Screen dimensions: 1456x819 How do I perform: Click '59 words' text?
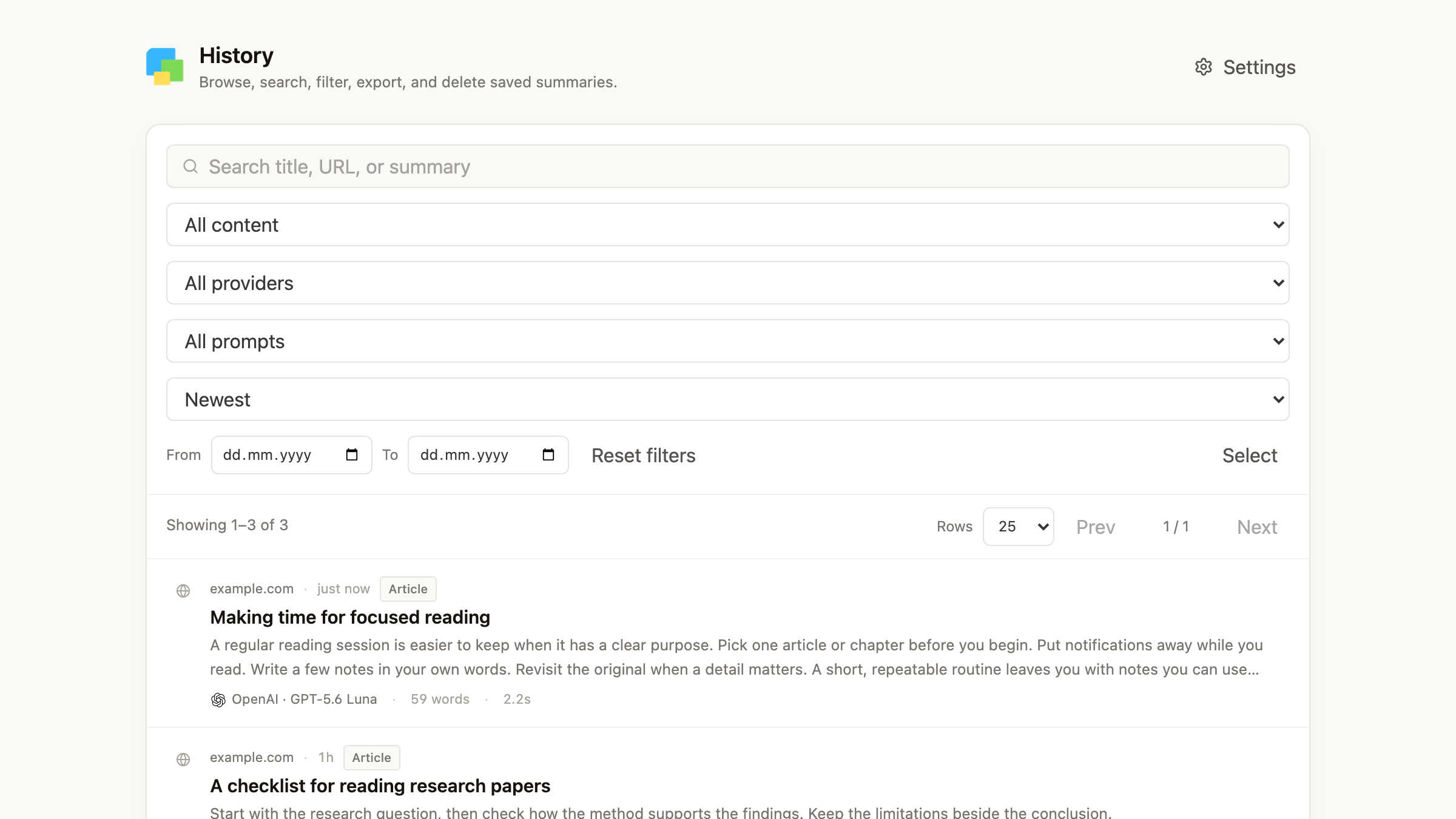coord(440,699)
